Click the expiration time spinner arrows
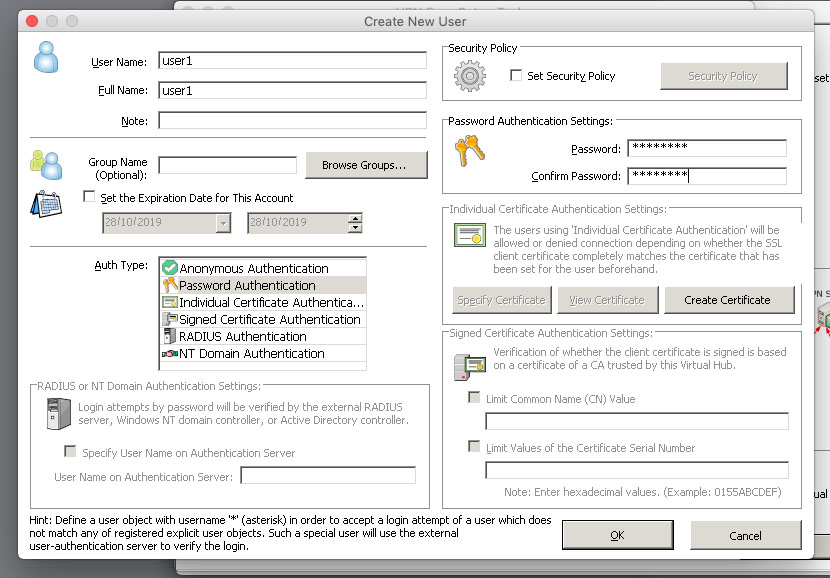This screenshot has width=830, height=578. 355,223
